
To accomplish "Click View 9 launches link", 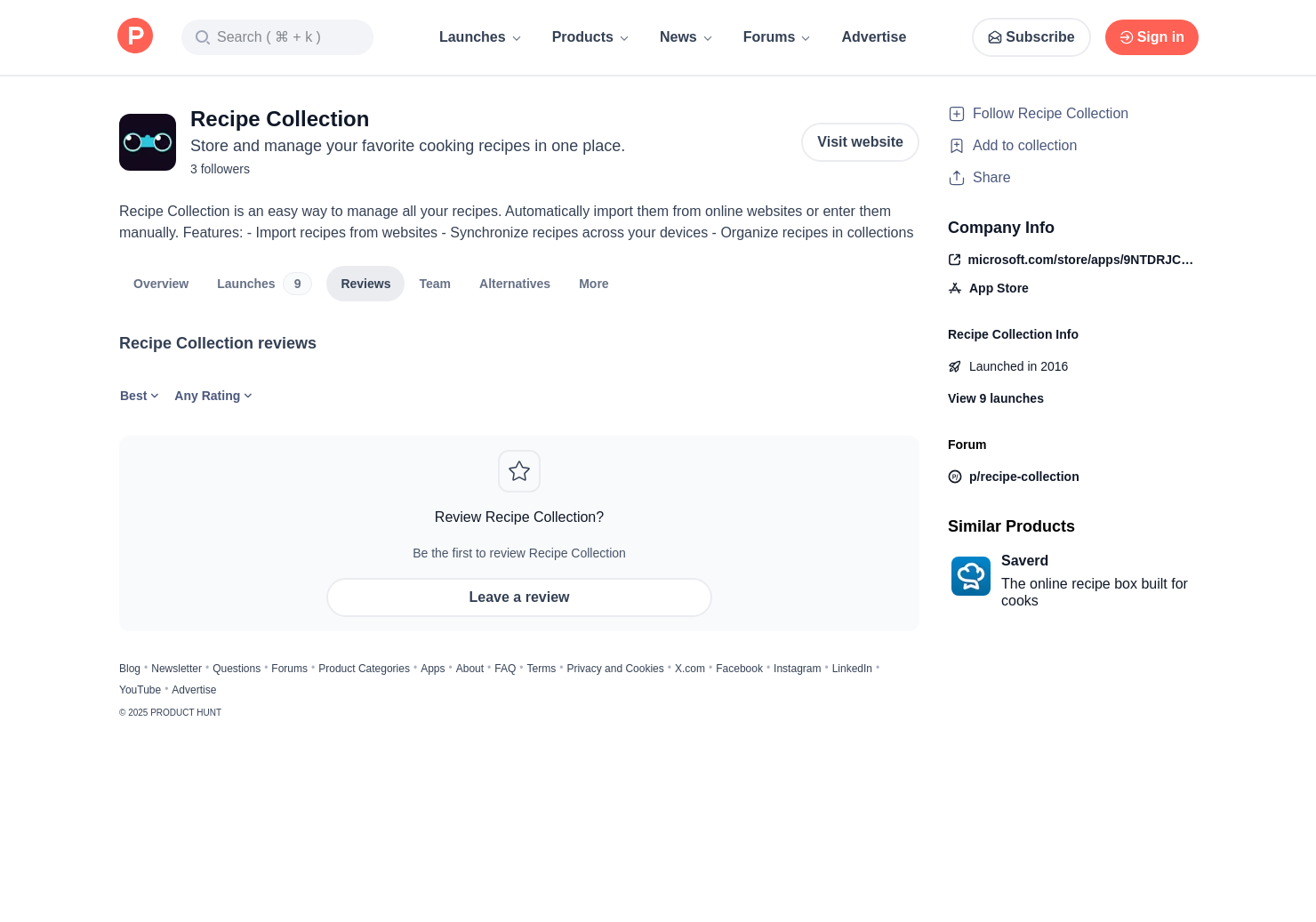I will [x=996, y=398].
